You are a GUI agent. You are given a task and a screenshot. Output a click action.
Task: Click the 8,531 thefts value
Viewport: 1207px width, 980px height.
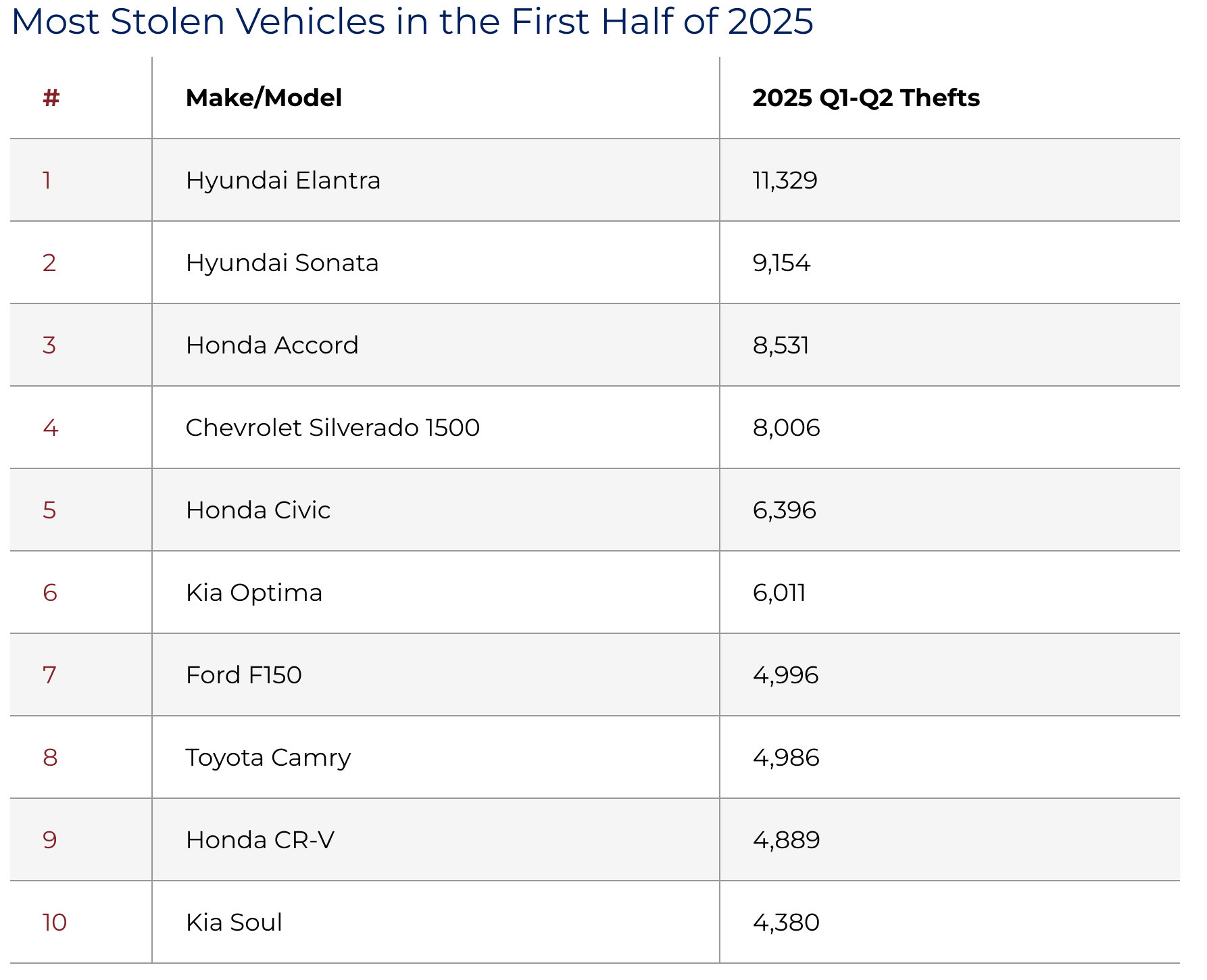coord(781,345)
